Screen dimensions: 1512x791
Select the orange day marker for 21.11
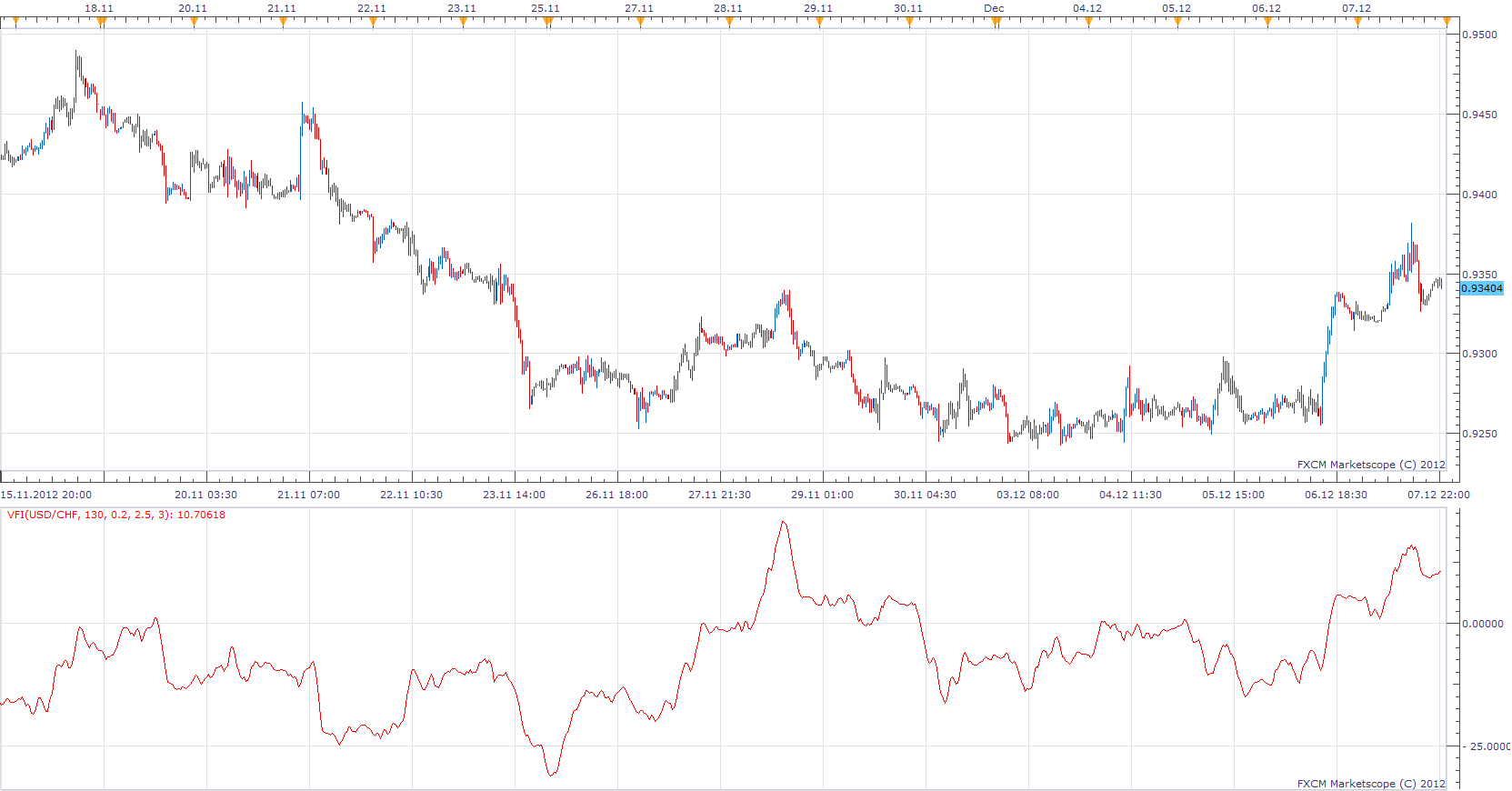tap(283, 22)
